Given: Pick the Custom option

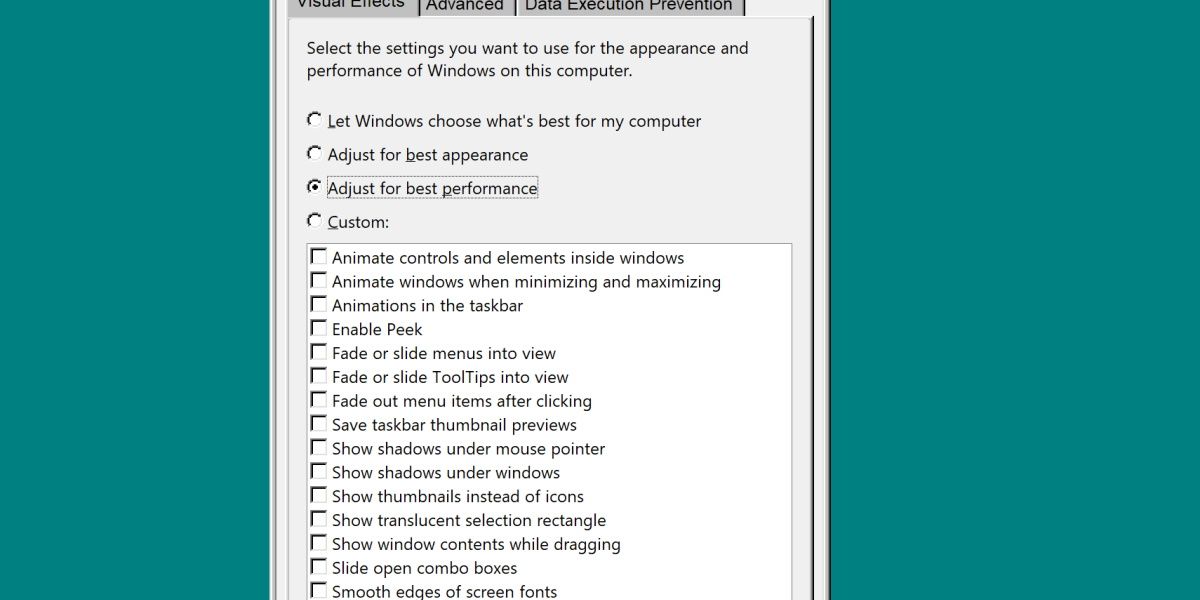Looking at the screenshot, I should tap(314, 220).
